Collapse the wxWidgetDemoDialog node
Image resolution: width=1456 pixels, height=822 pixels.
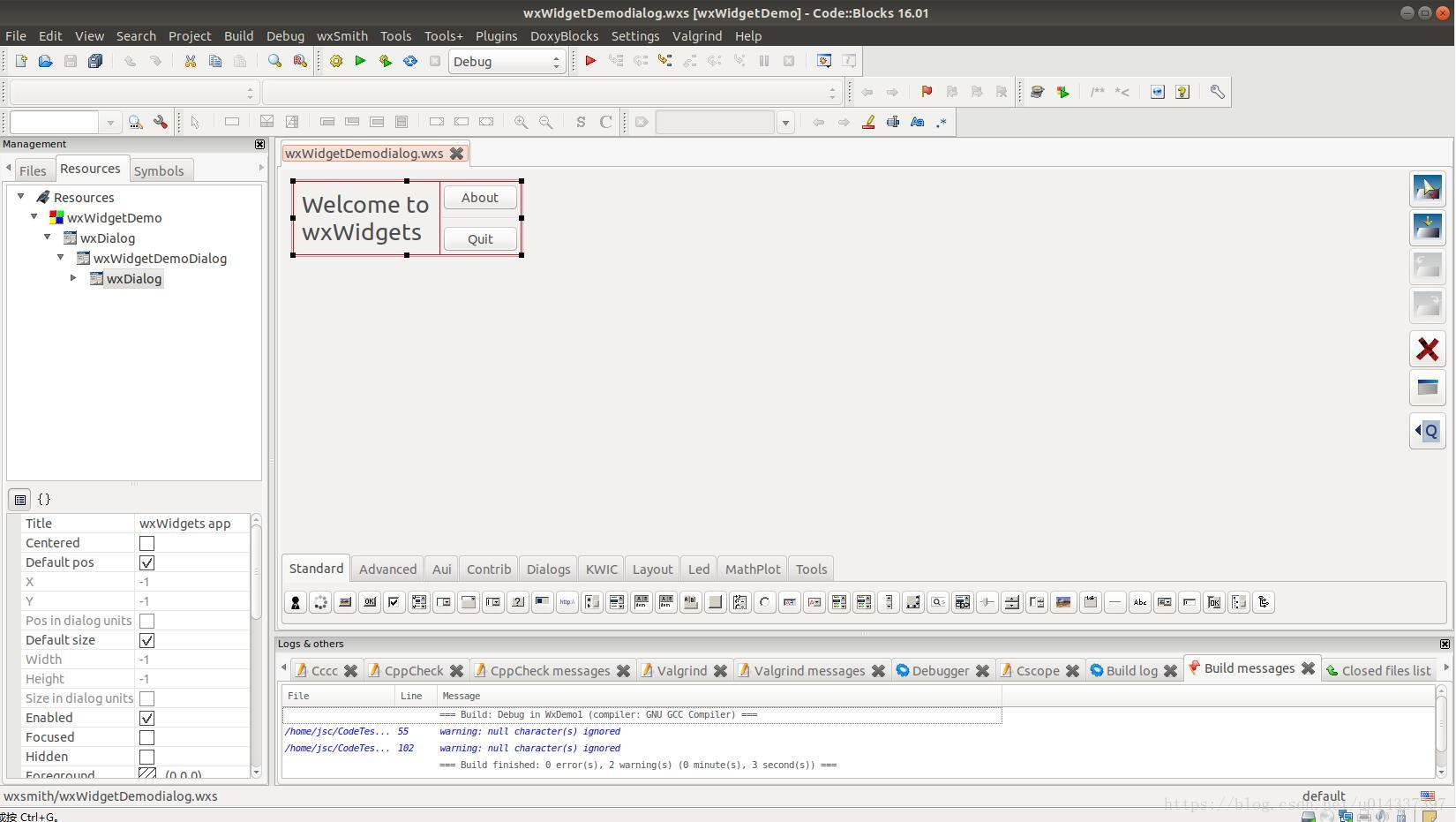pos(61,258)
